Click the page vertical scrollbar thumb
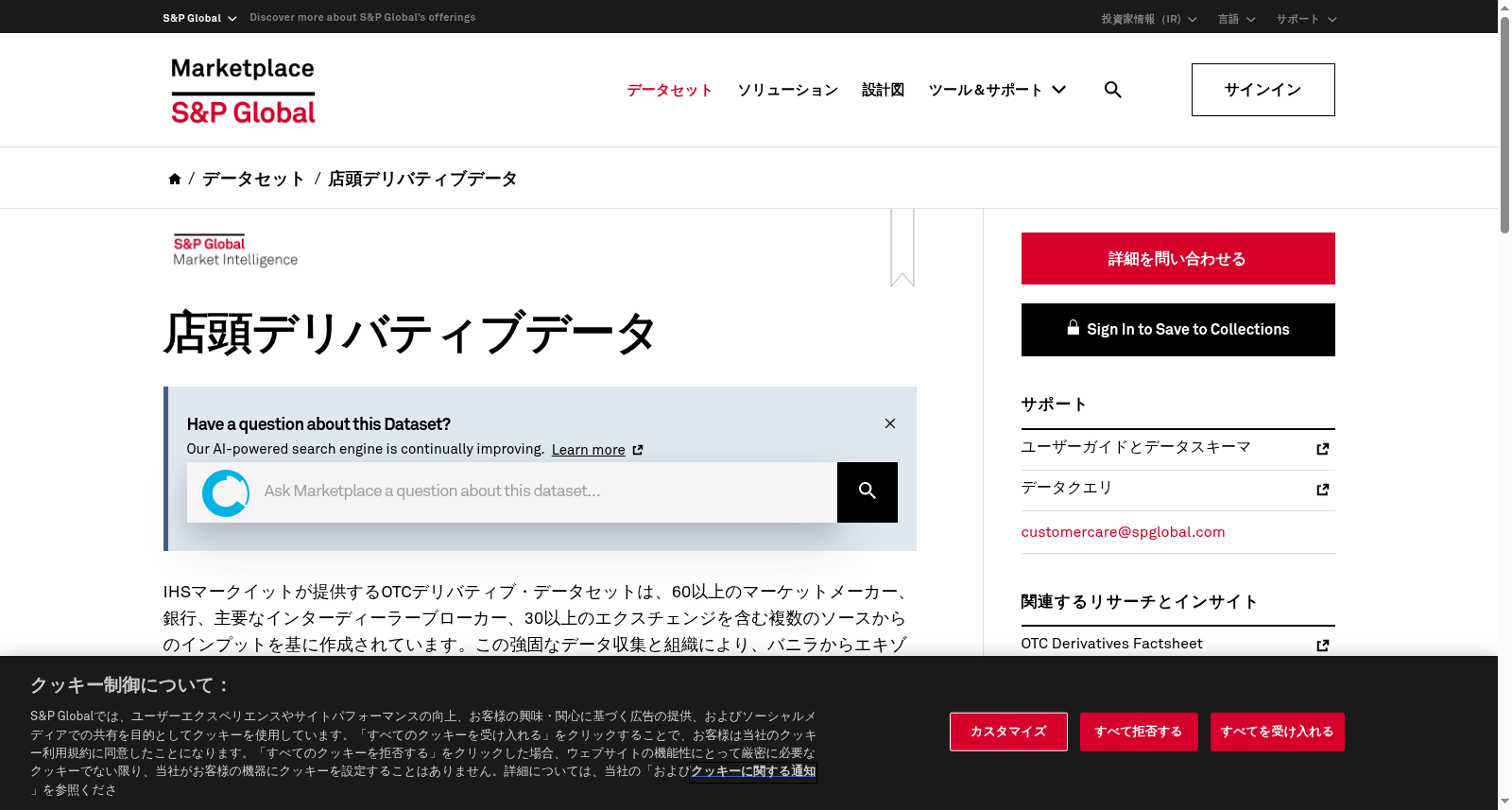Screen dimensions: 1512x810 (x=1504, y=123)
